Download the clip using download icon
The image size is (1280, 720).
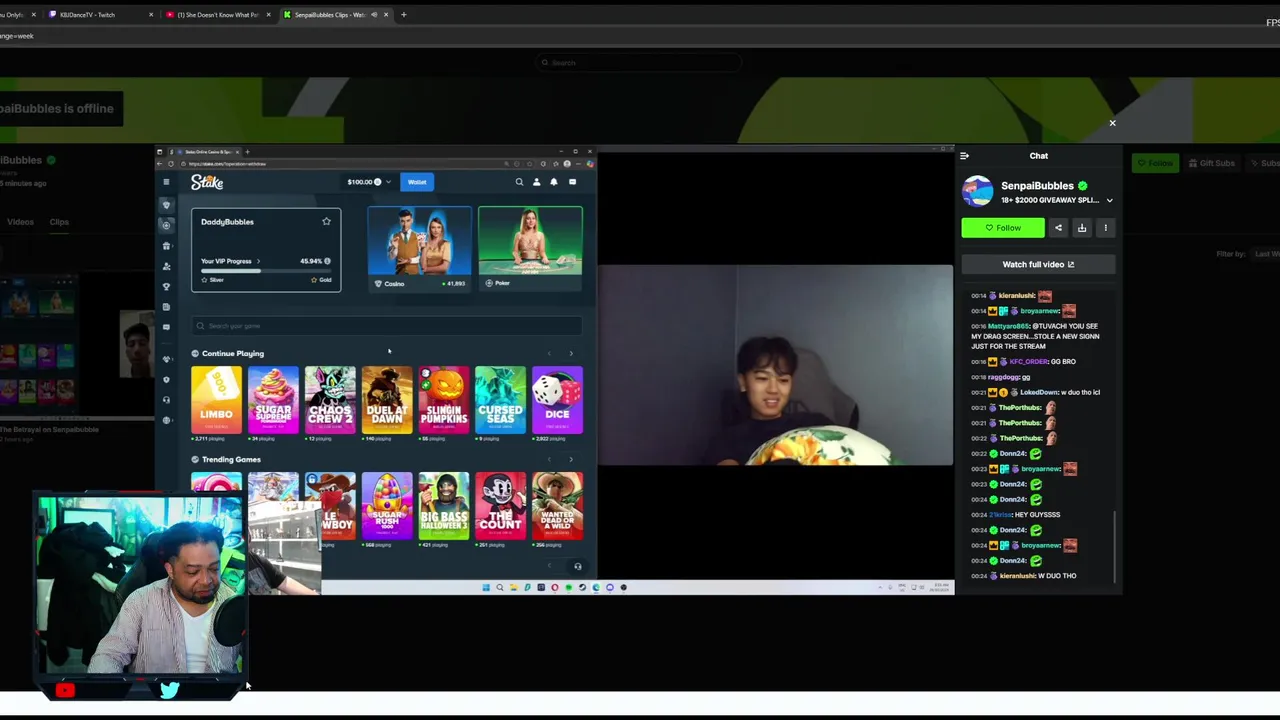coord(1081,228)
